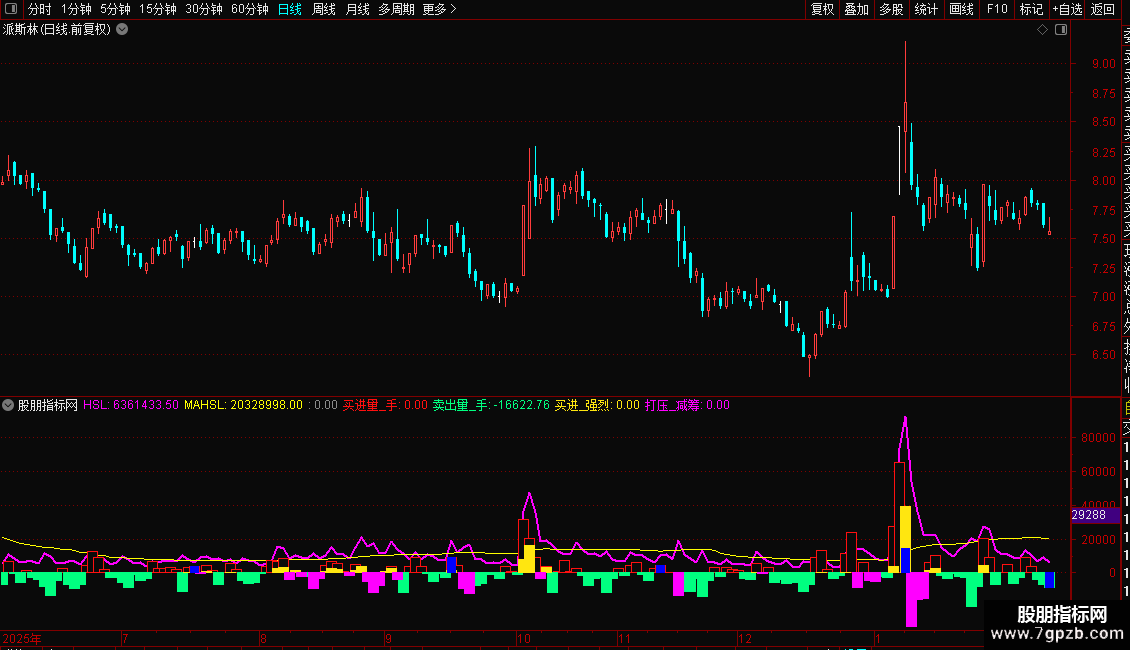Click the 打压_减筹 indicator label
The height and width of the screenshot is (650, 1130).
(688, 405)
